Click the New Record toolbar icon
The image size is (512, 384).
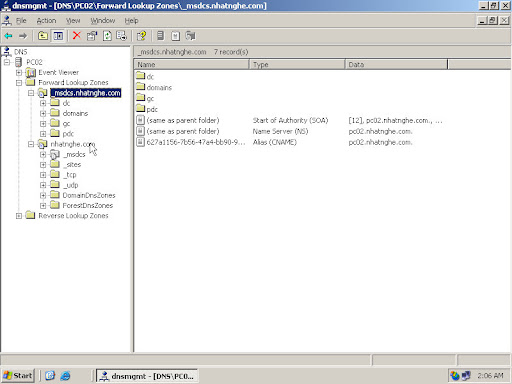(x=175, y=36)
